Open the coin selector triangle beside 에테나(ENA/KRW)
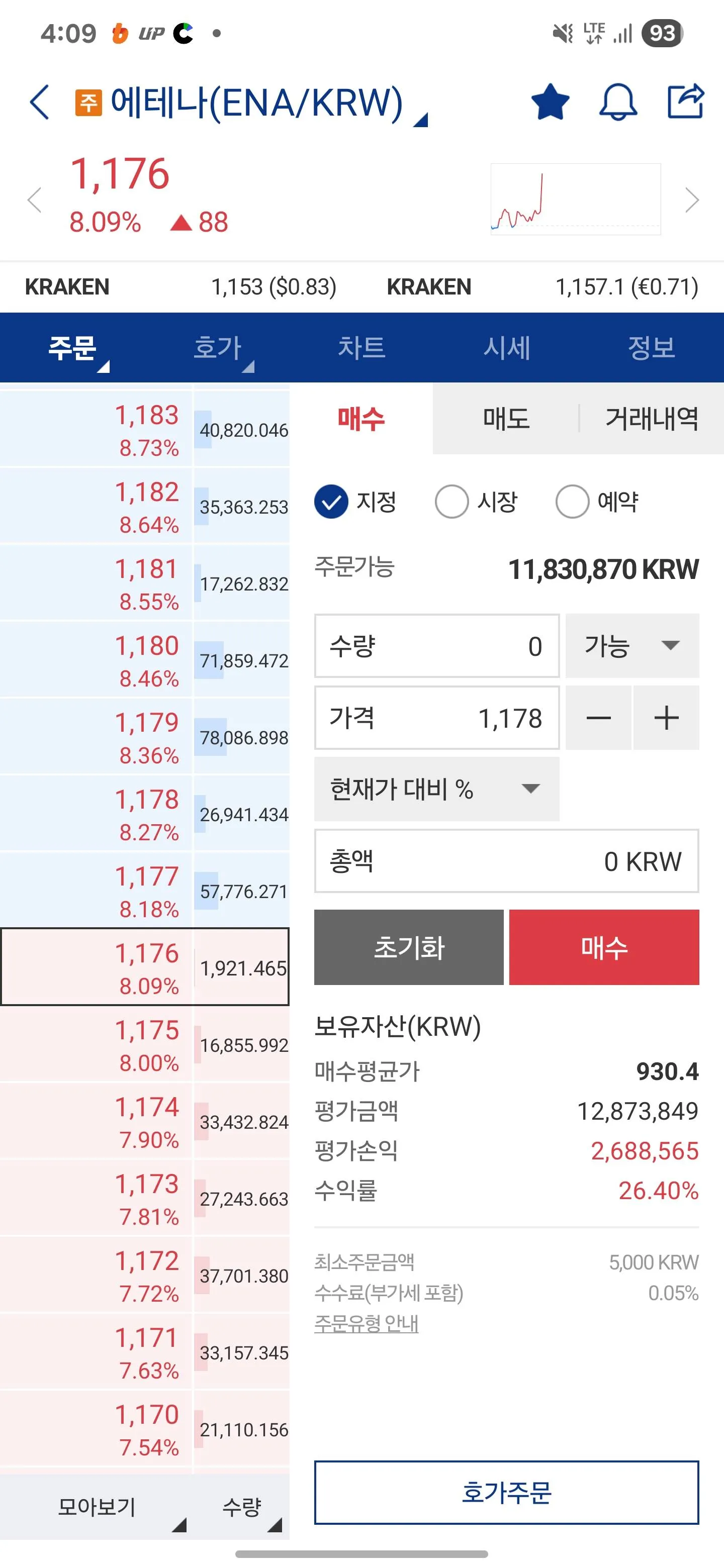This screenshot has height=1568, width=724. click(x=421, y=120)
